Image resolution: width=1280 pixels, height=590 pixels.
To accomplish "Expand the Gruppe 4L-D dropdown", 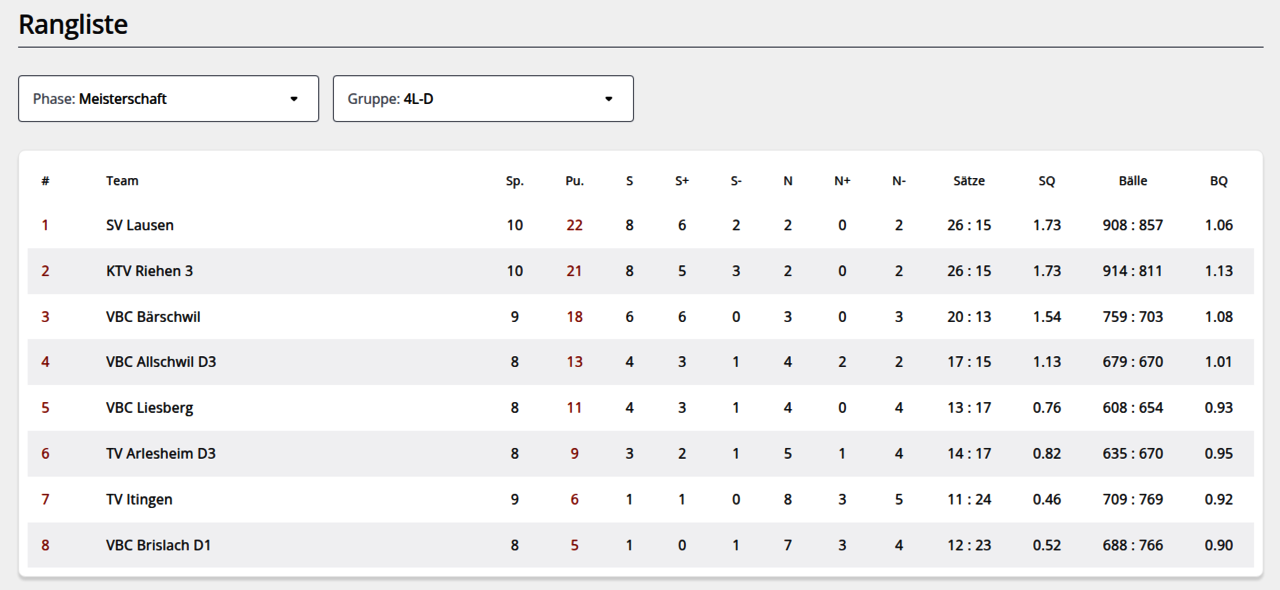I will tap(483, 99).
